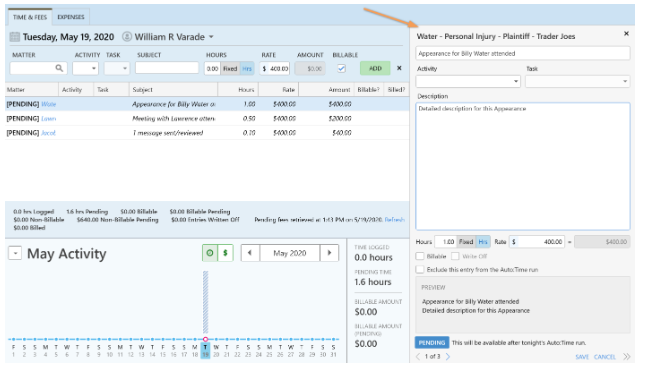Collapse detail panel with double chevron
The image size is (649, 374).
626,356
